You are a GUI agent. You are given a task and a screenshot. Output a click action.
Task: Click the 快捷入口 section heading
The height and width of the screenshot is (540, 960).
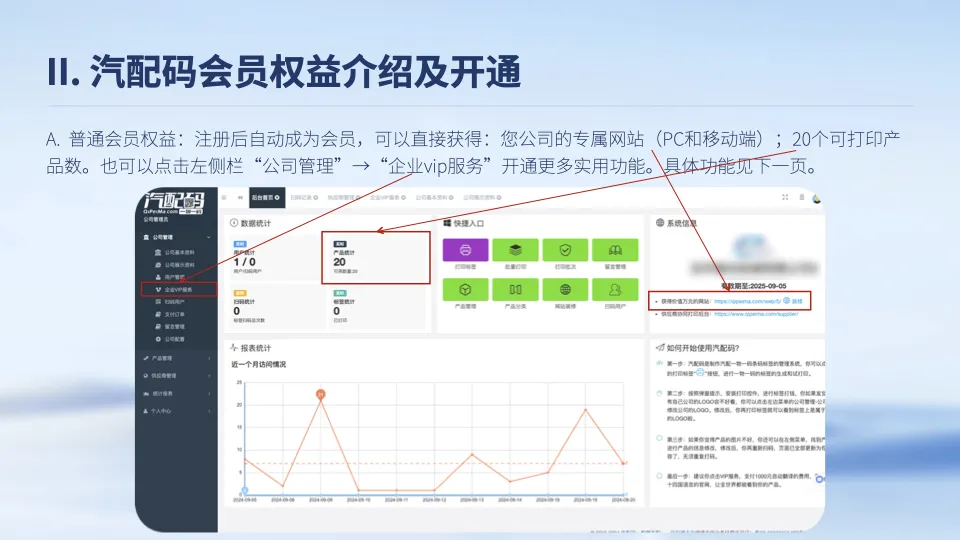pyautogui.click(x=464, y=223)
